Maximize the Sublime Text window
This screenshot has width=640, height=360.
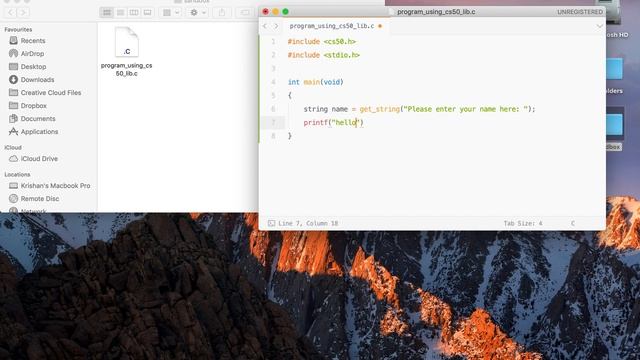point(285,12)
